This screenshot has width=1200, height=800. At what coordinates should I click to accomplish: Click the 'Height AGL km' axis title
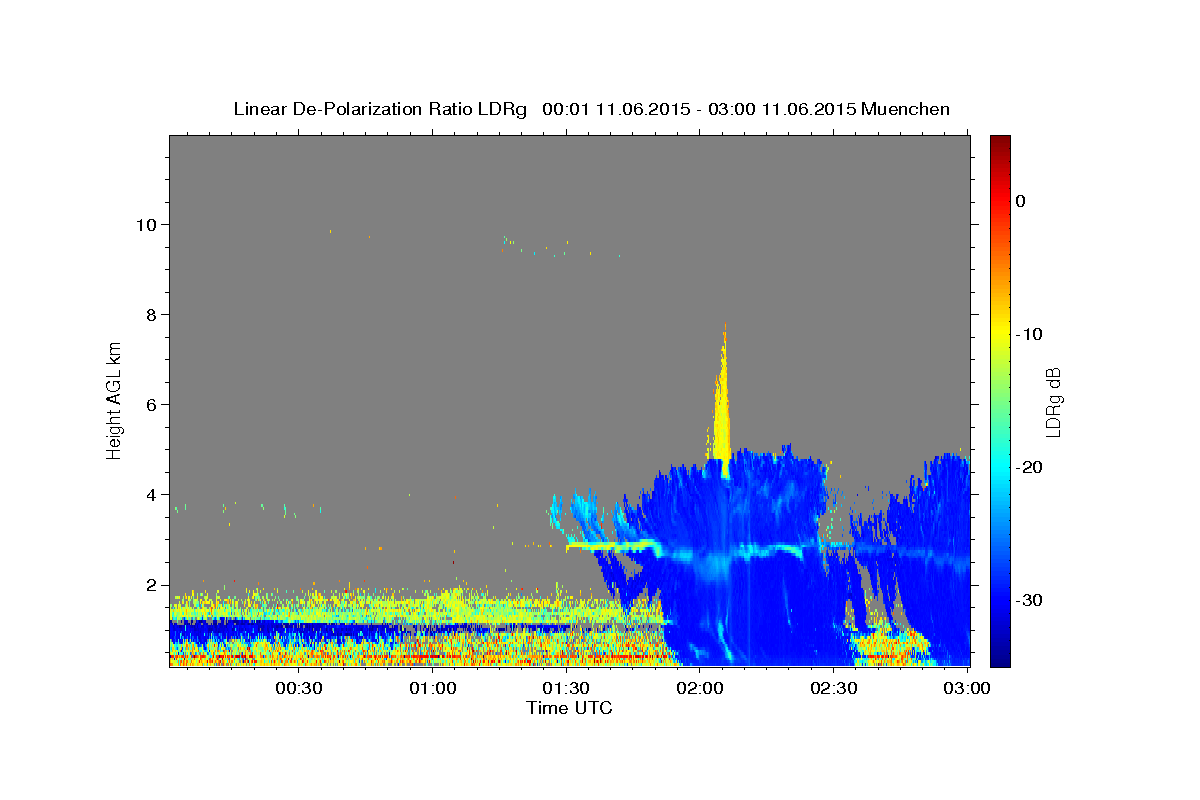pyautogui.click(x=114, y=400)
